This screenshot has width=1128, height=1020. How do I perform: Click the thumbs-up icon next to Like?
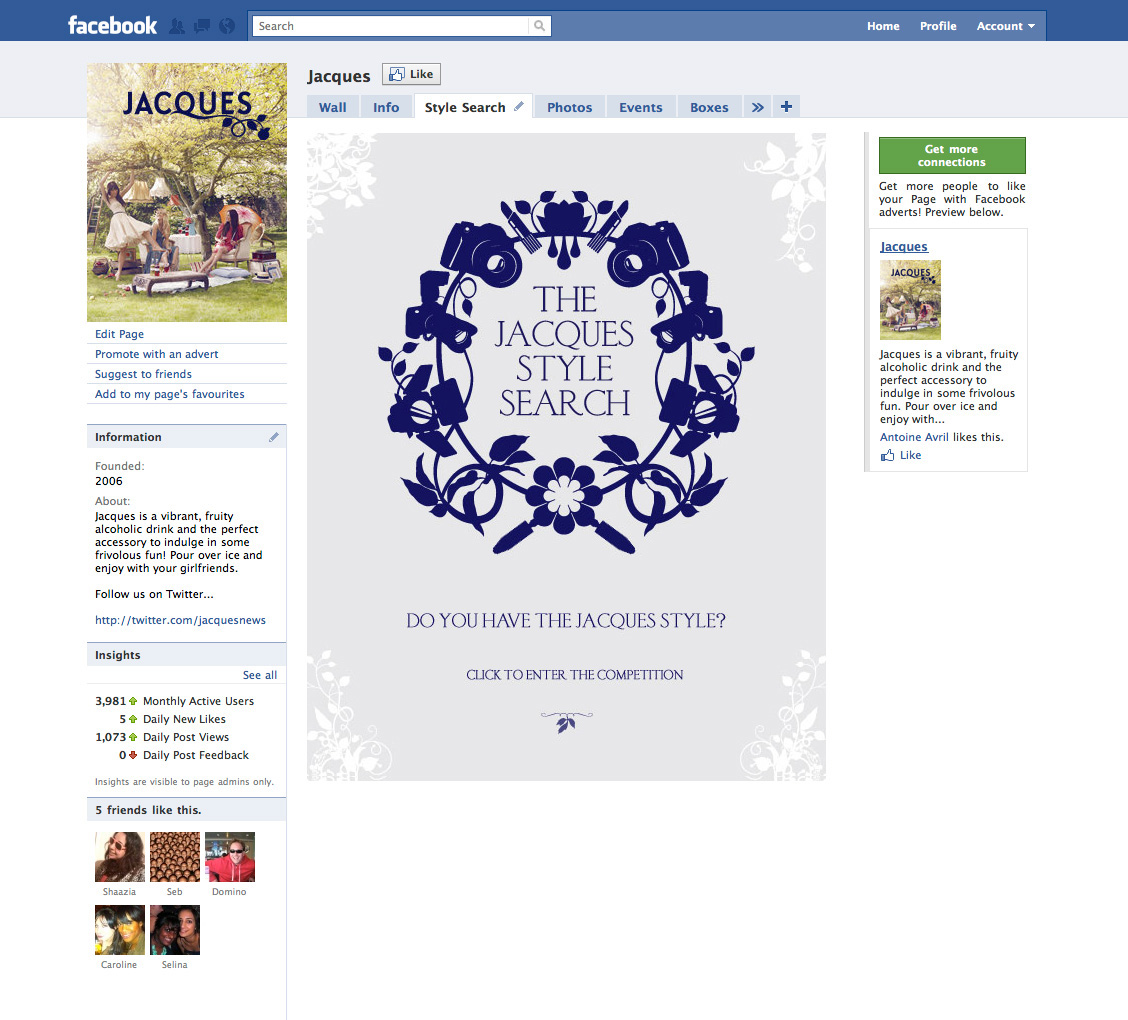pos(397,73)
